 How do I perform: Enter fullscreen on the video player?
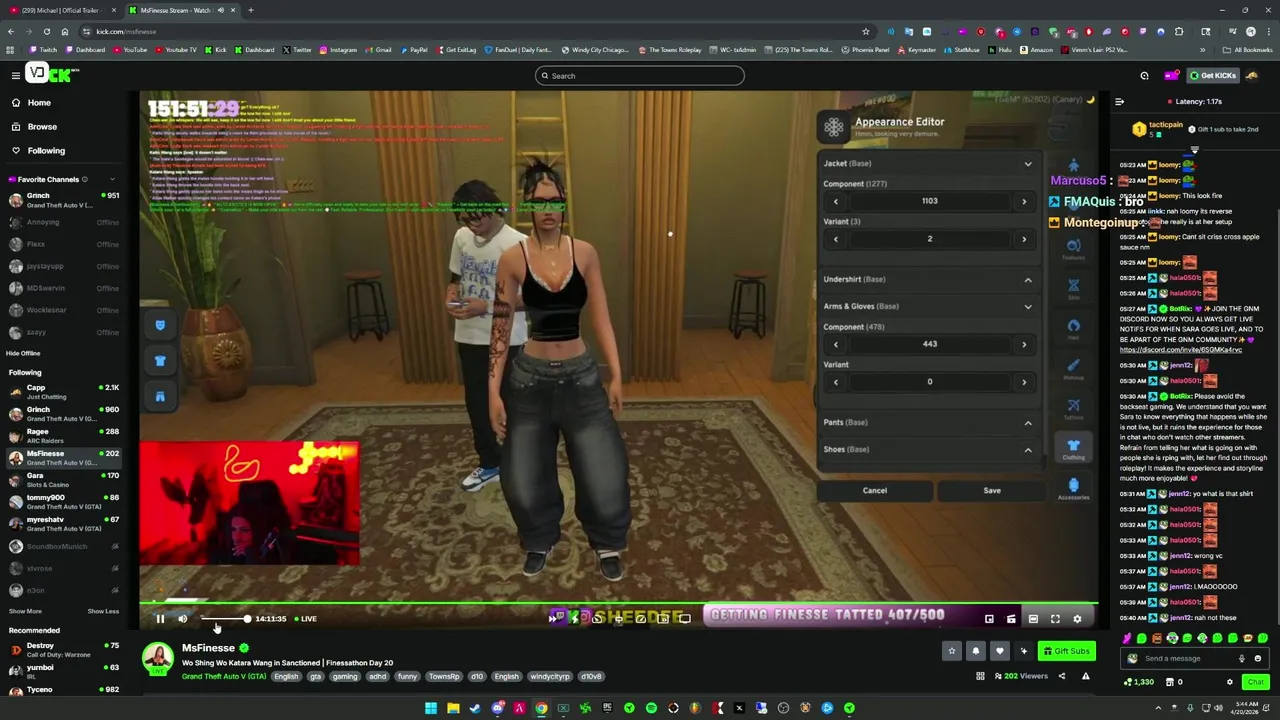[x=1055, y=619]
